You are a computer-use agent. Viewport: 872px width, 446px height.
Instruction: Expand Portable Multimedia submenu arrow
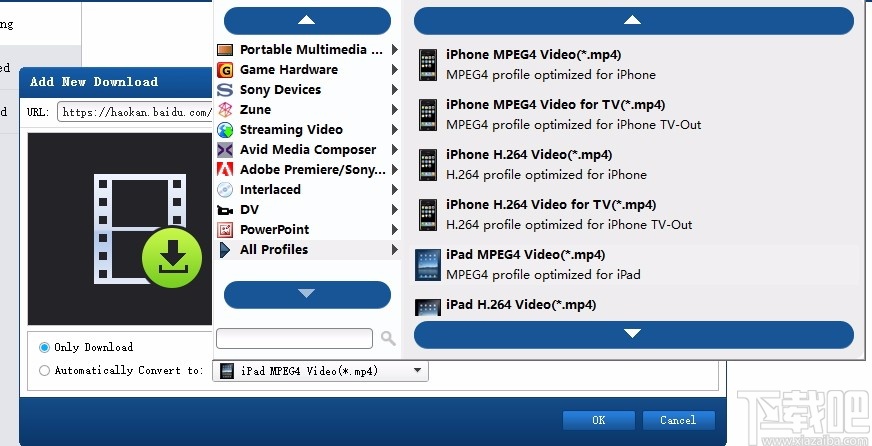[394, 50]
